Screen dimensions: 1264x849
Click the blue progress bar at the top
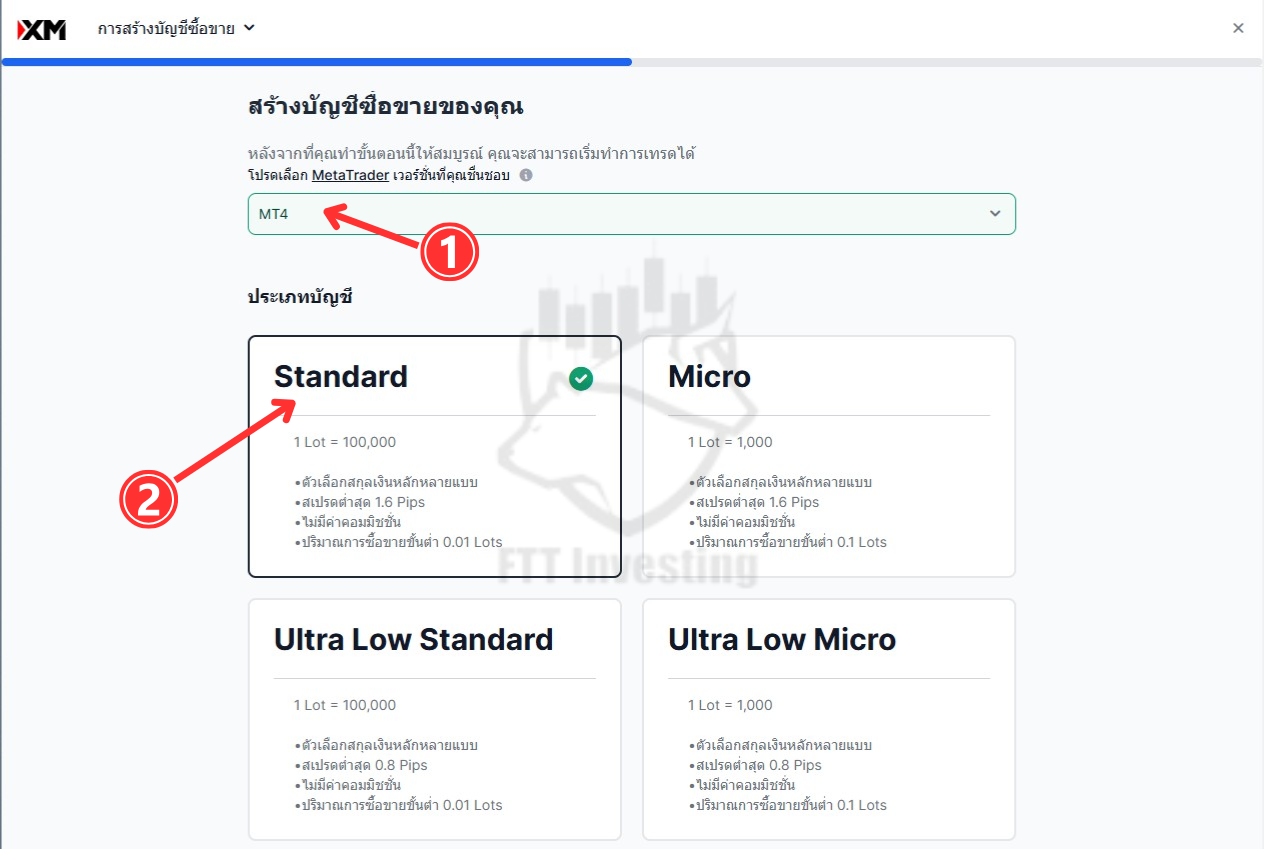[317, 62]
